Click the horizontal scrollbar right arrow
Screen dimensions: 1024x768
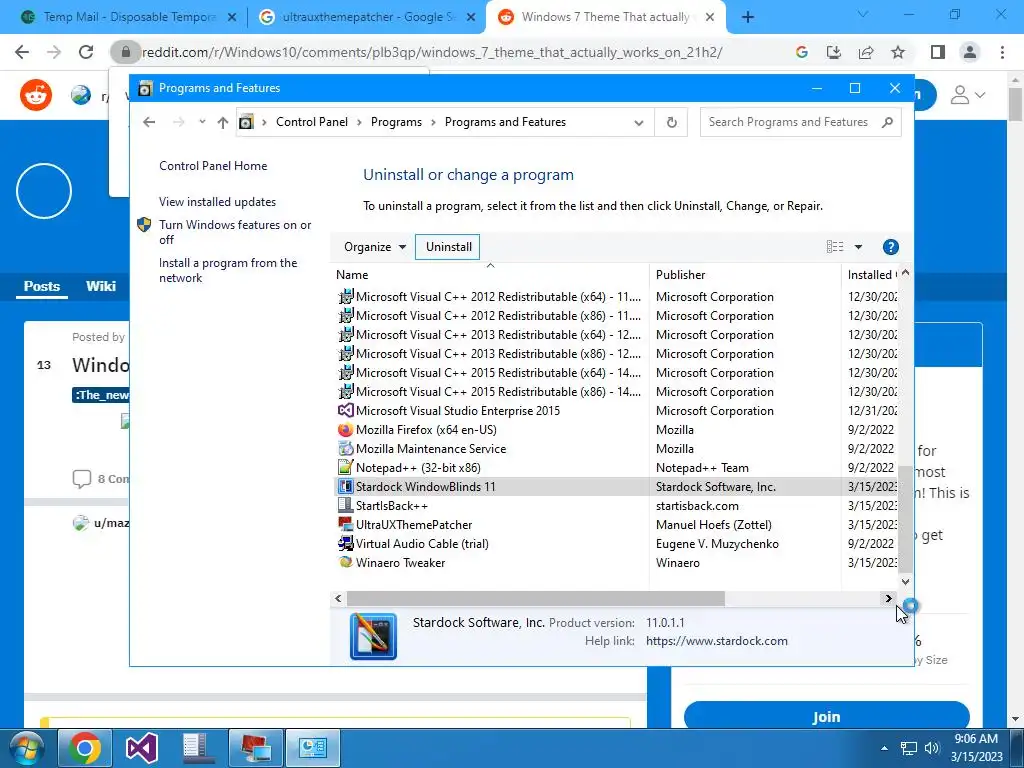tap(888, 598)
